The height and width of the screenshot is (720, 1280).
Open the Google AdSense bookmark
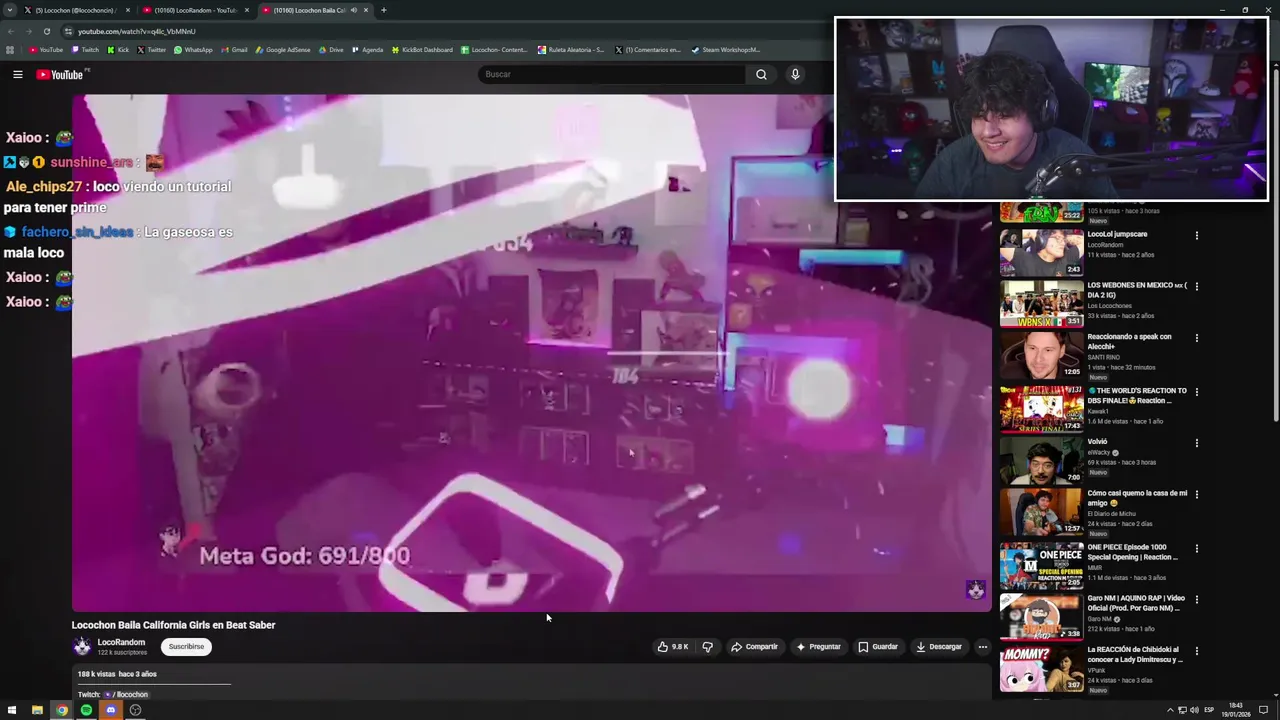tap(283, 49)
